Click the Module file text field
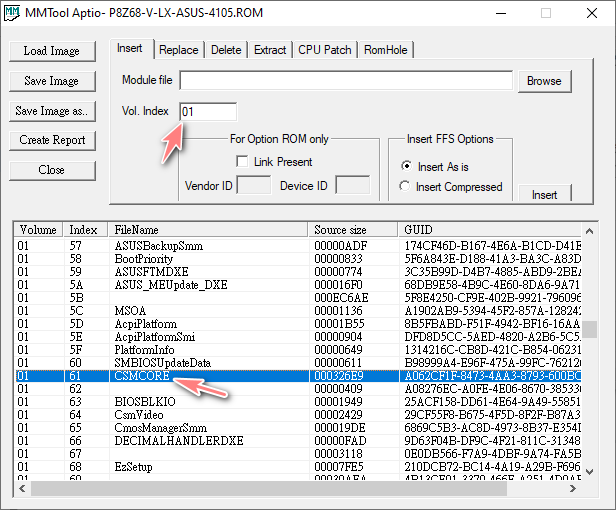The image size is (616, 510). (x=346, y=81)
